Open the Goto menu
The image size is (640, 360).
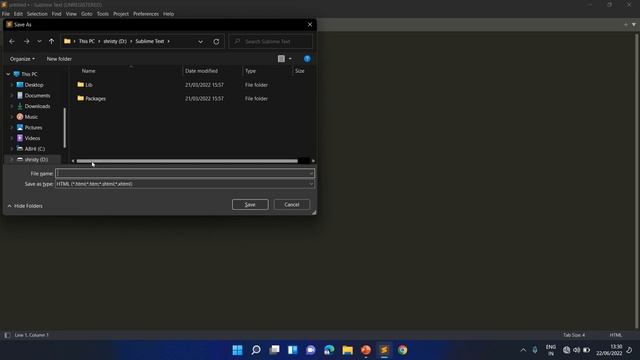[x=87, y=14]
